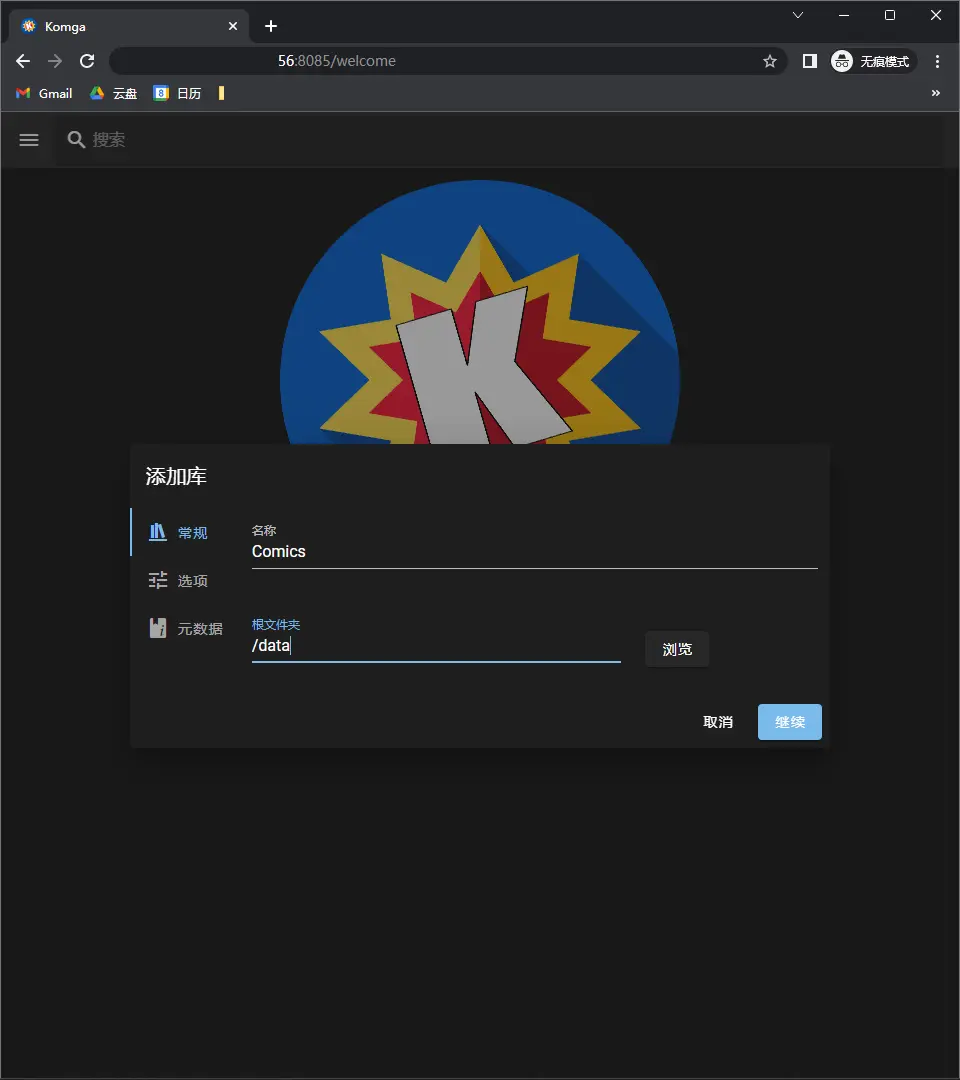Select the 常规 general tab
The image size is (960, 1080).
coord(182,532)
